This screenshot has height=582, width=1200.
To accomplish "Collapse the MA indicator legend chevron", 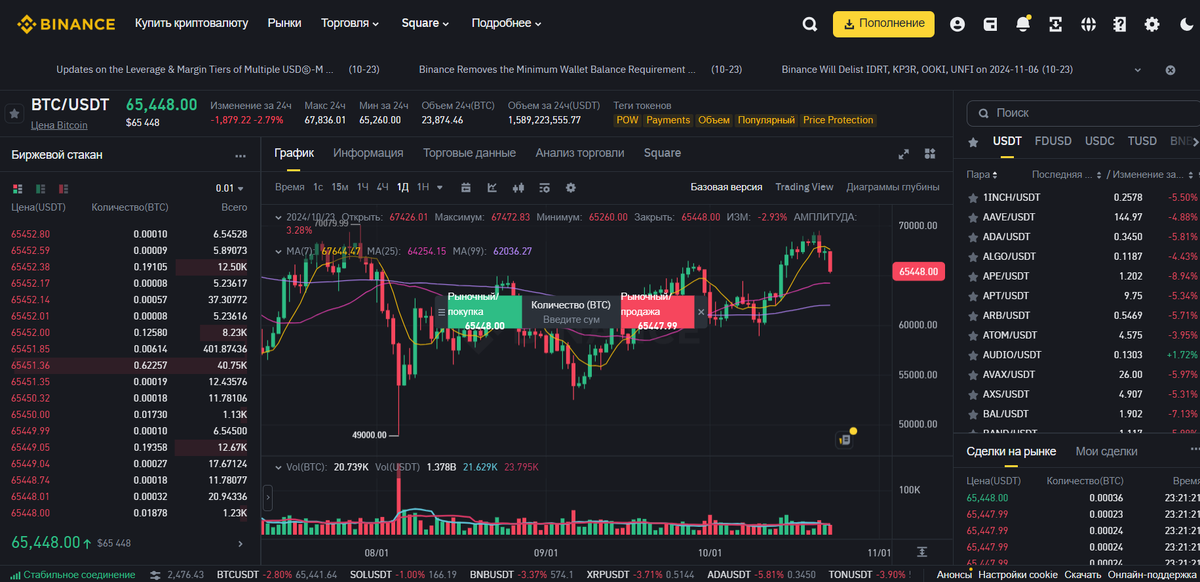I will pyautogui.click(x=278, y=251).
